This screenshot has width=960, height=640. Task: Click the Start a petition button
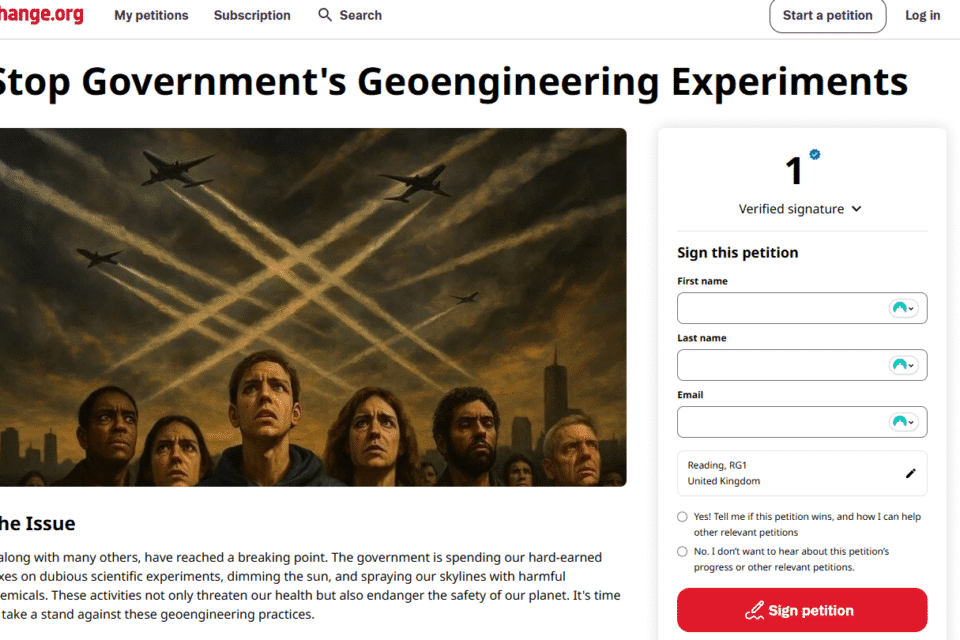point(827,16)
